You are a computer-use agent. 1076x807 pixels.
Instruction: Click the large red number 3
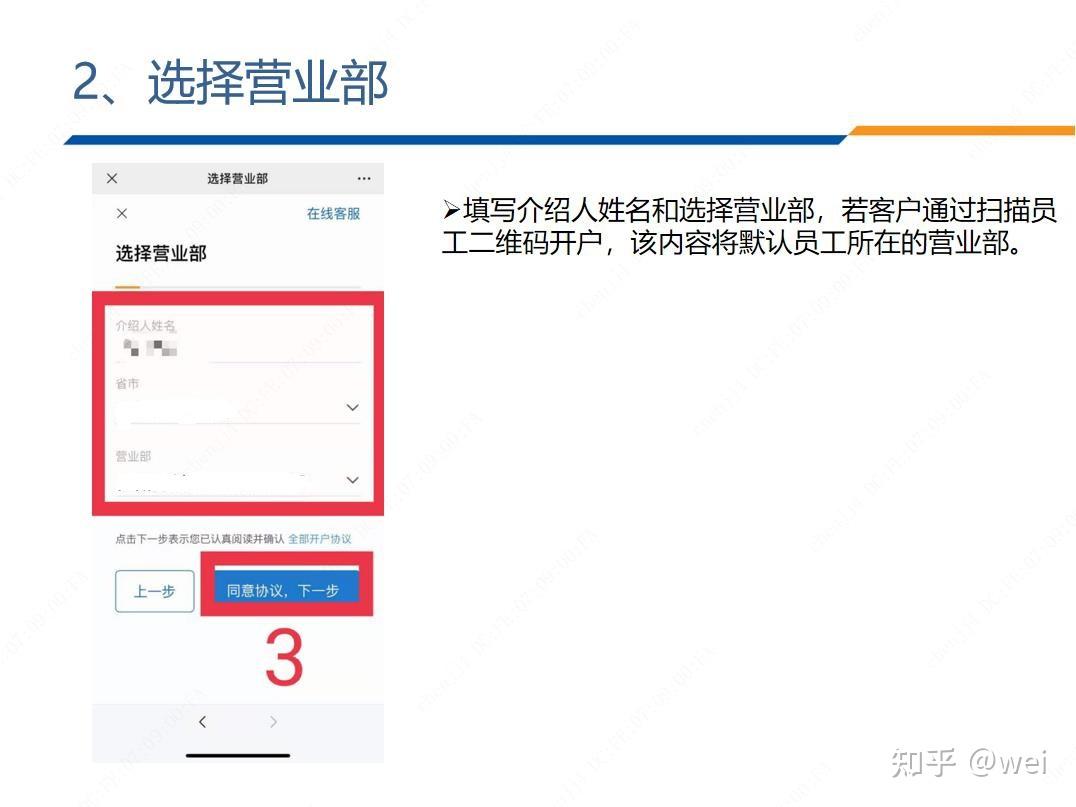(284, 657)
